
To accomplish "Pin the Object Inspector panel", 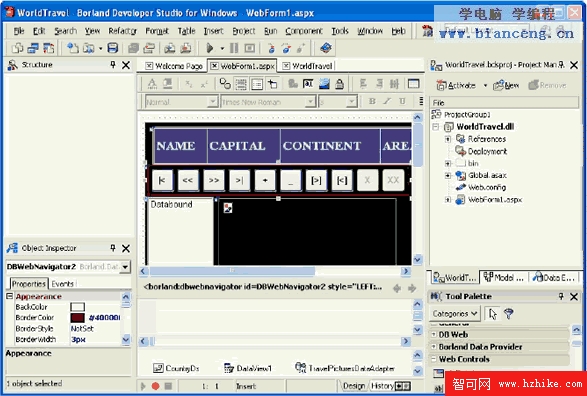I will 113,248.
